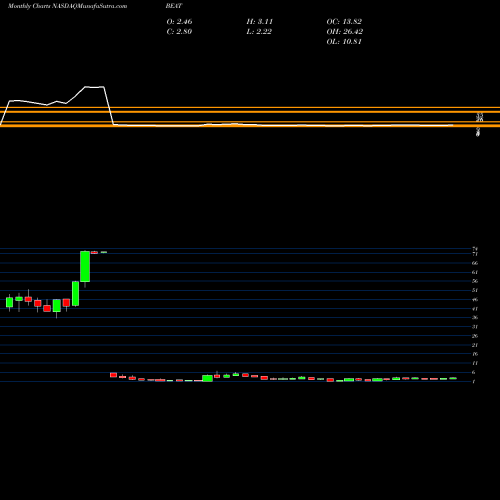This screenshot has height=500, width=500.
Task: Click the close value 'C: 2.80'
Action: (179, 32)
